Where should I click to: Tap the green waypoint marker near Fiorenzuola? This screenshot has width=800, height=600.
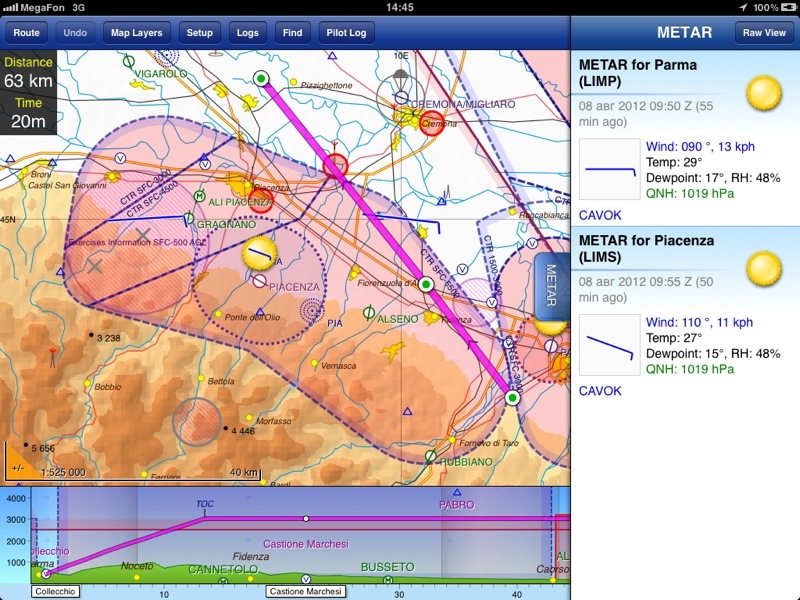click(426, 285)
